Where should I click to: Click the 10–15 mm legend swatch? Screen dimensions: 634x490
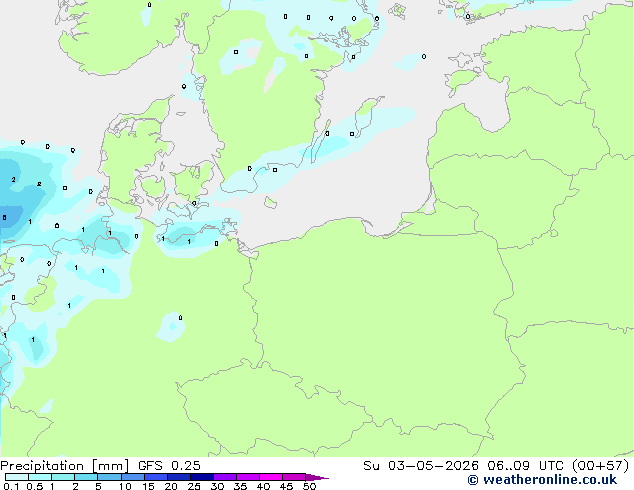coord(132,477)
